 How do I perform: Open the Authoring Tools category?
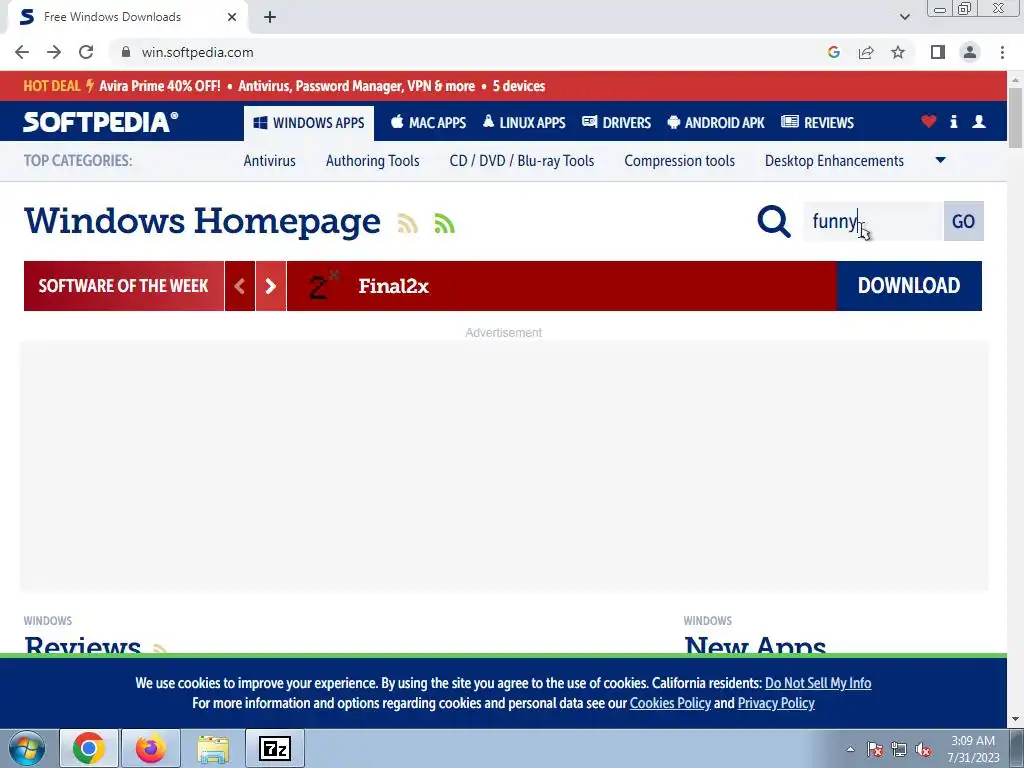coord(372,161)
